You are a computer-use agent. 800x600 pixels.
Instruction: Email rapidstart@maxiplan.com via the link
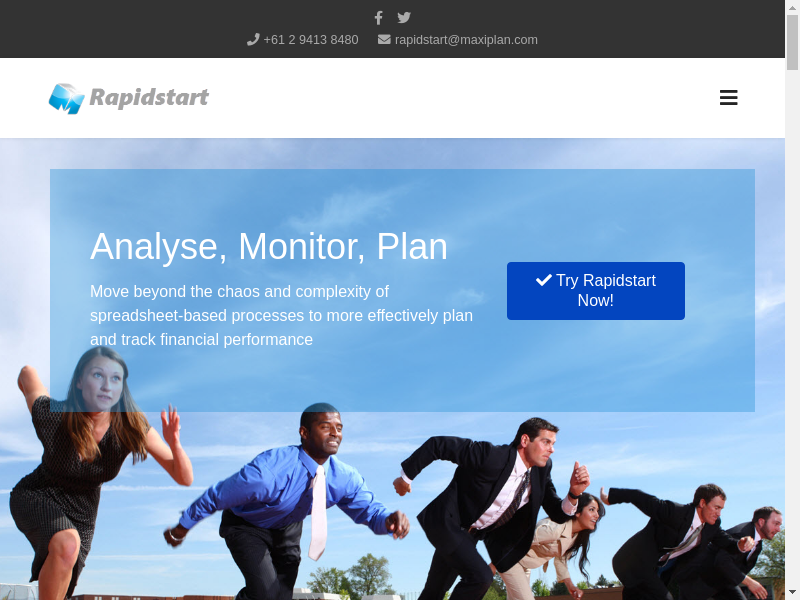pyautogui.click(x=466, y=40)
